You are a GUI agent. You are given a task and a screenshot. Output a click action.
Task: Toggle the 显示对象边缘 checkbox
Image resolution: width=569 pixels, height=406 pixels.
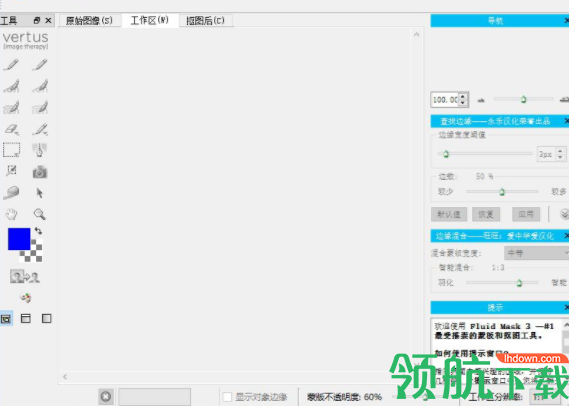point(227,397)
